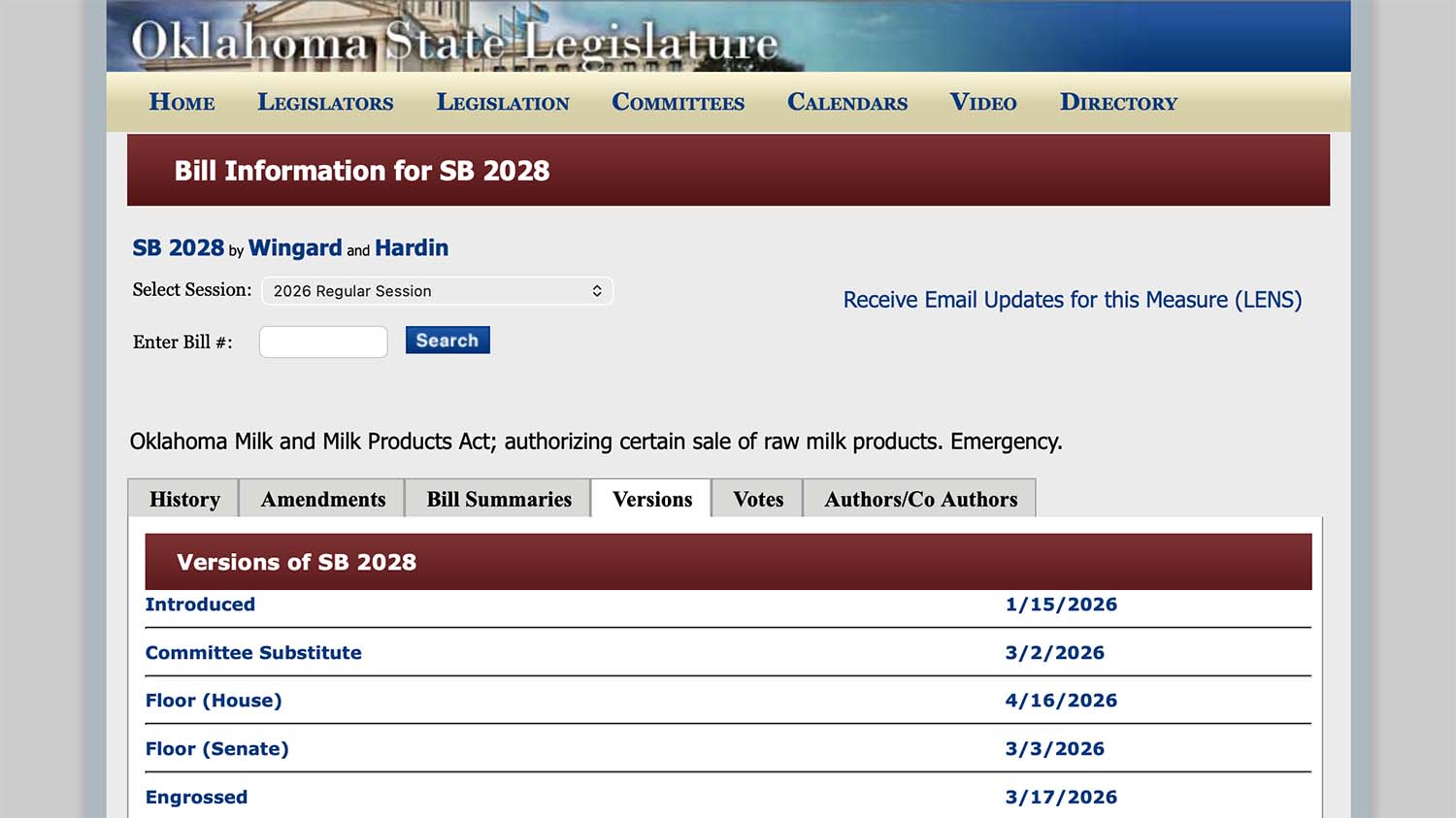
Task: Switch to the Amendments tab
Action: [321, 498]
